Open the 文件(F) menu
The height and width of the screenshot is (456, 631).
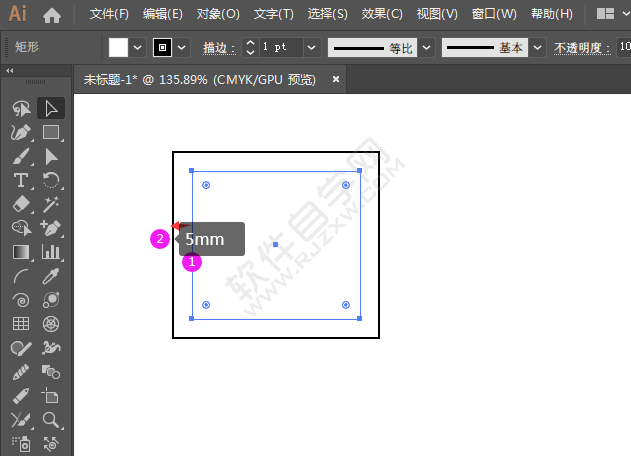pos(109,15)
